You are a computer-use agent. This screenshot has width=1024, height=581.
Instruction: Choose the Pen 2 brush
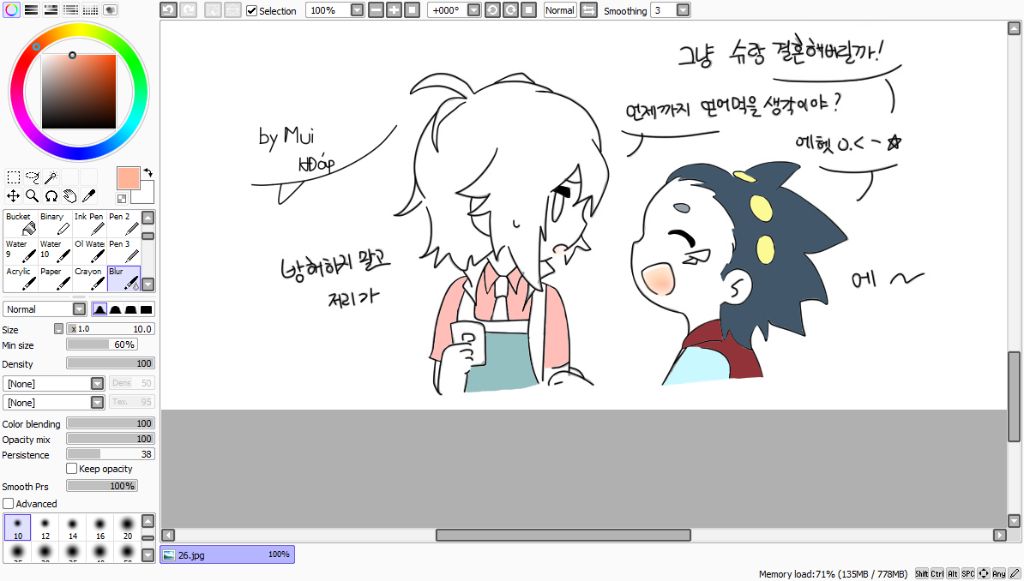123,223
